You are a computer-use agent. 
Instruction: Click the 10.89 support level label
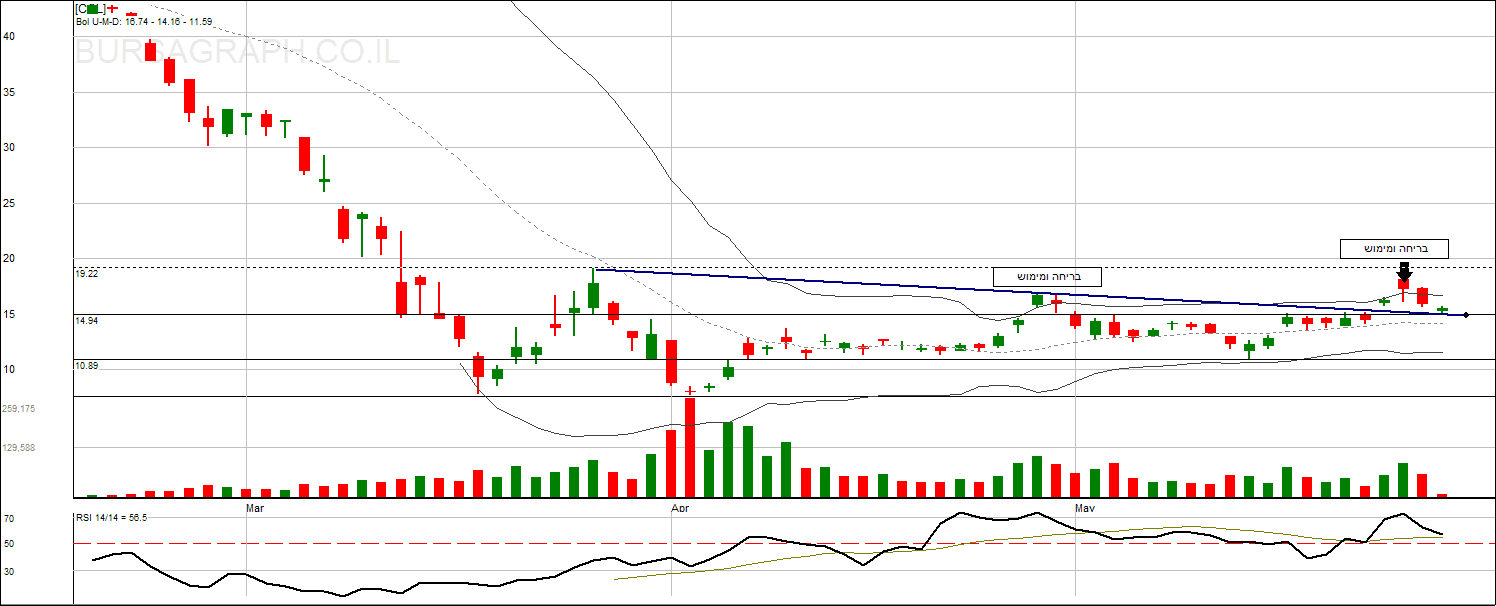coord(86,366)
